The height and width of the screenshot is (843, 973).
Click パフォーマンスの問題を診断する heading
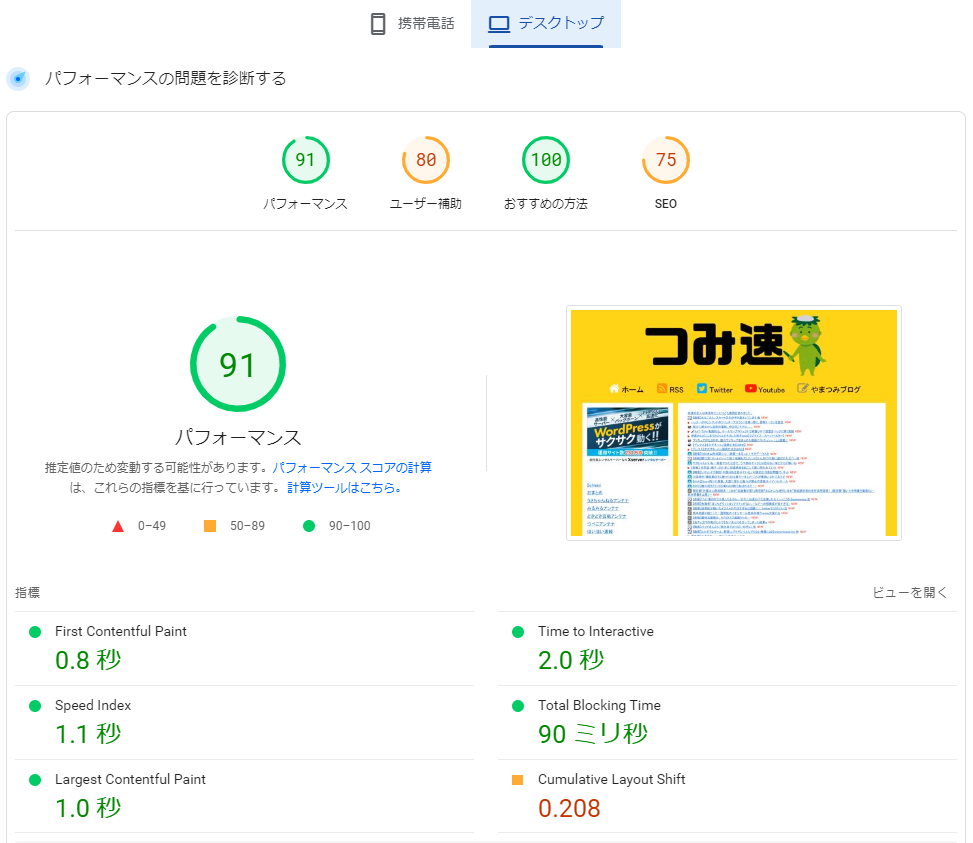[x=165, y=78]
